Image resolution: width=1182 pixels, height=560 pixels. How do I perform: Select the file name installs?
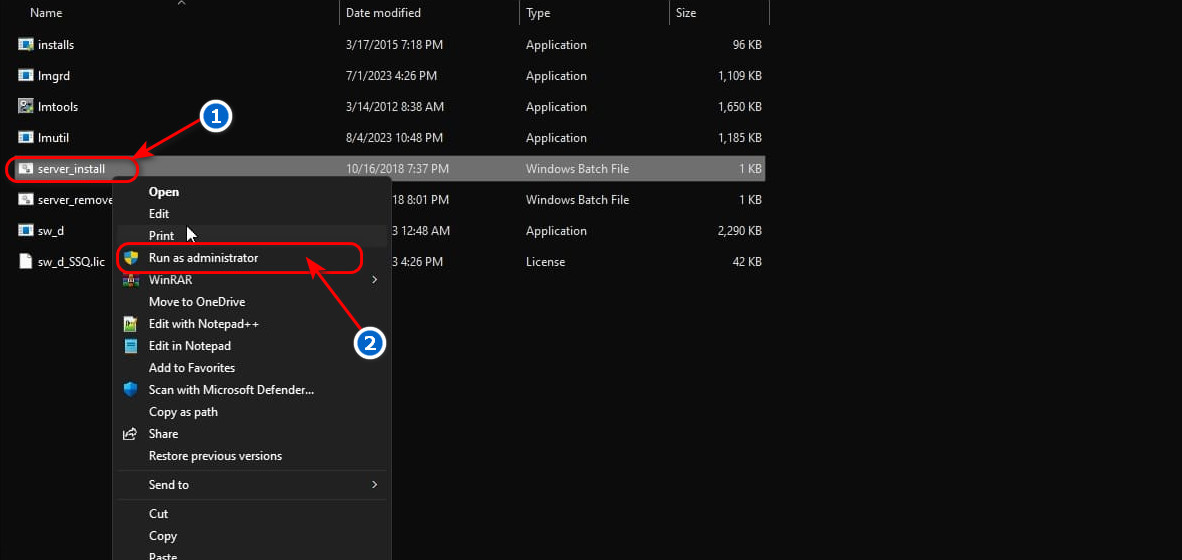(x=56, y=44)
